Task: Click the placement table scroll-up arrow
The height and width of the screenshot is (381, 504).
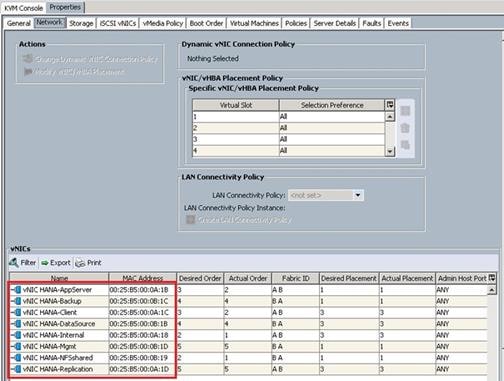Action: 390,116
